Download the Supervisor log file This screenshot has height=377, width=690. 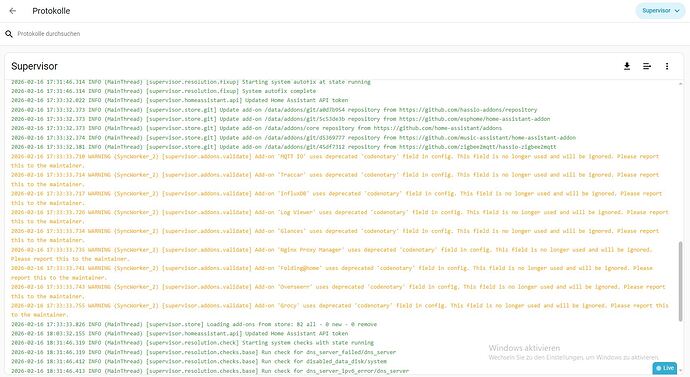click(x=627, y=66)
